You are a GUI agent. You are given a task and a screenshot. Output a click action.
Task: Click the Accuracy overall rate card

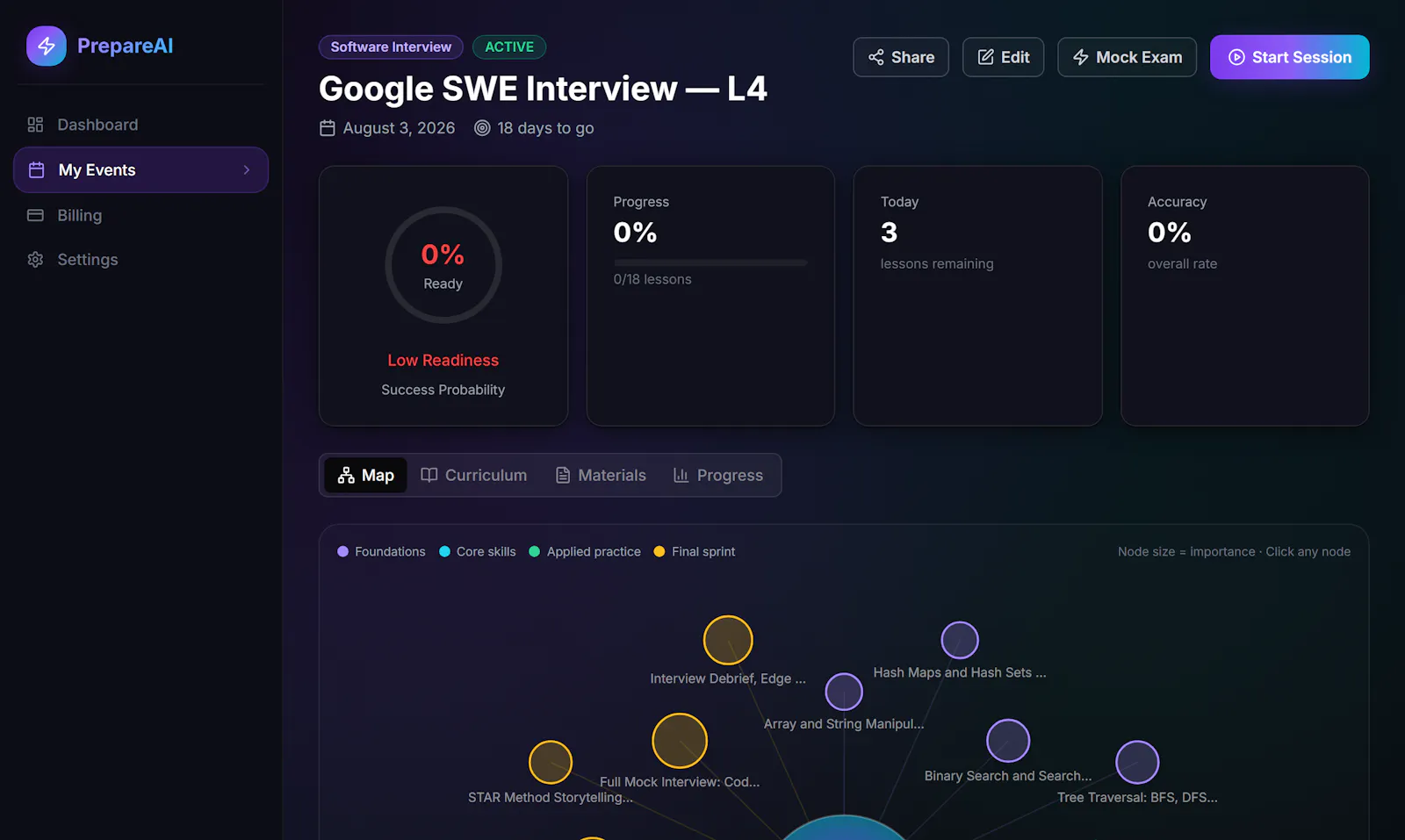pyautogui.click(x=1245, y=296)
